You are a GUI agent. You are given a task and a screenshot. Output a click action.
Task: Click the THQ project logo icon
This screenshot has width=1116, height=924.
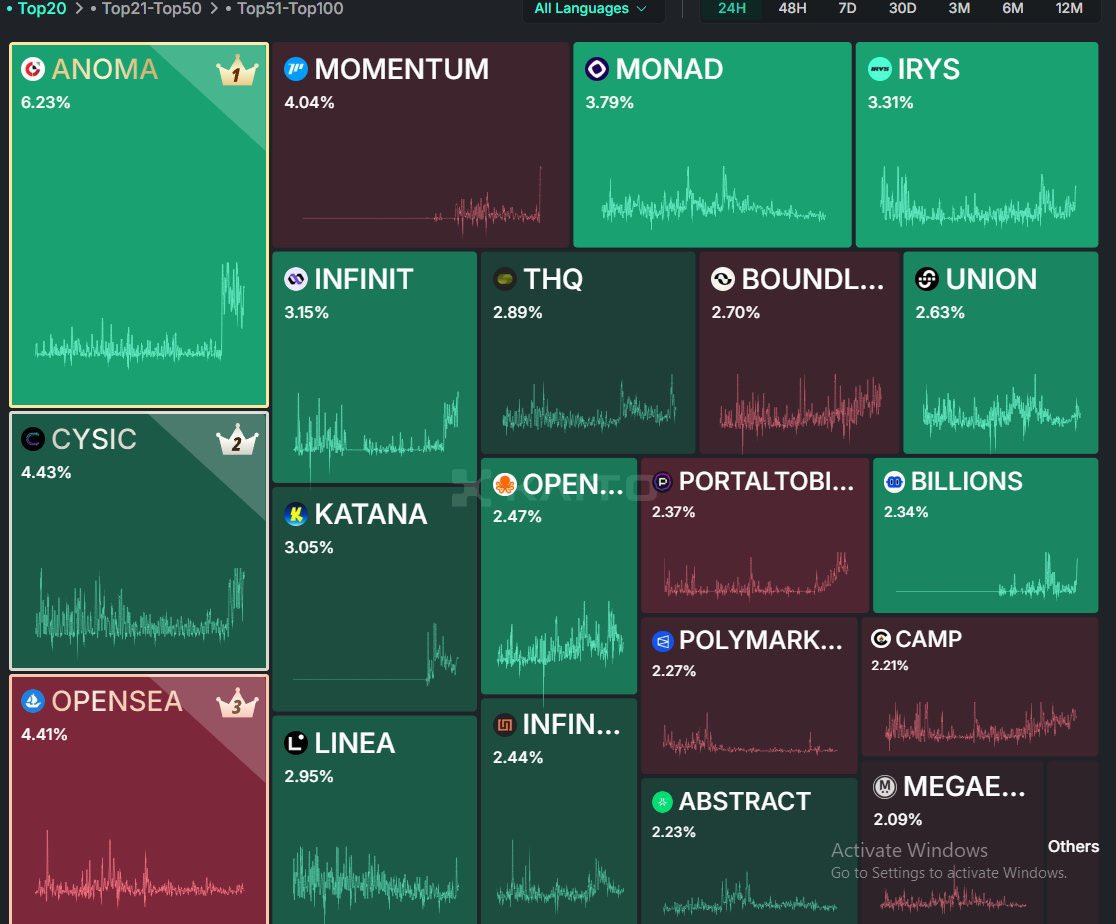click(x=505, y=279)
